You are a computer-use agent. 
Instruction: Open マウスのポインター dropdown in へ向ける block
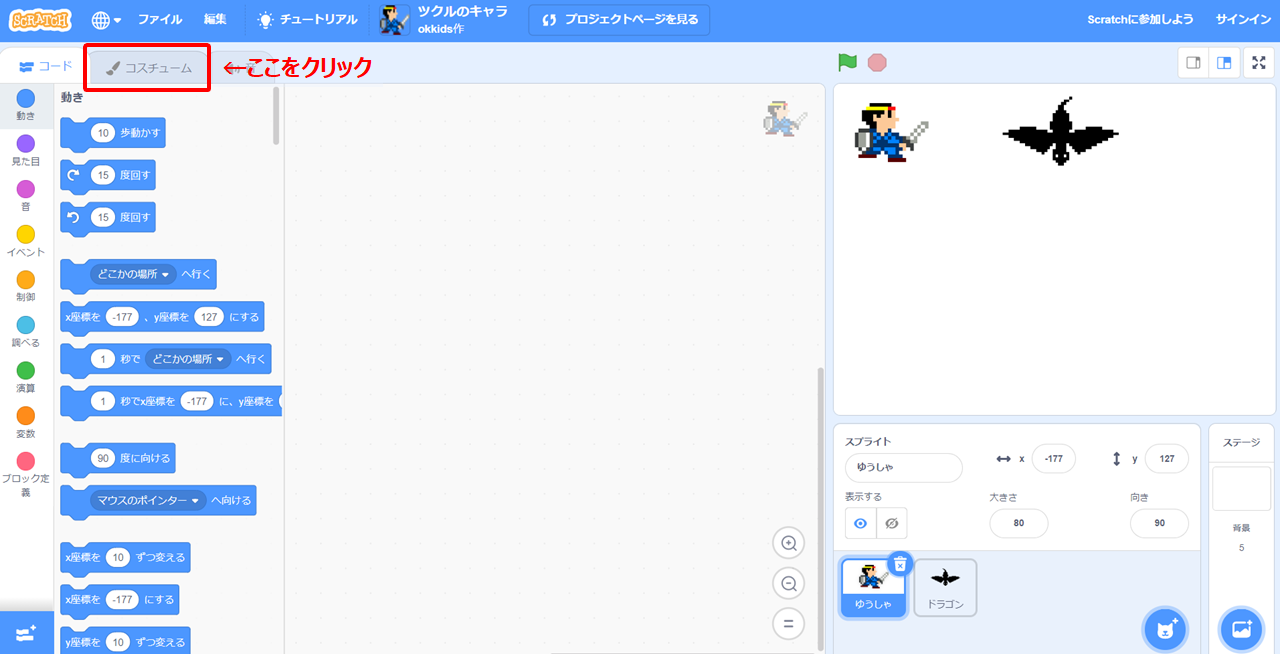pyautogui.click(x=149, y=500)
